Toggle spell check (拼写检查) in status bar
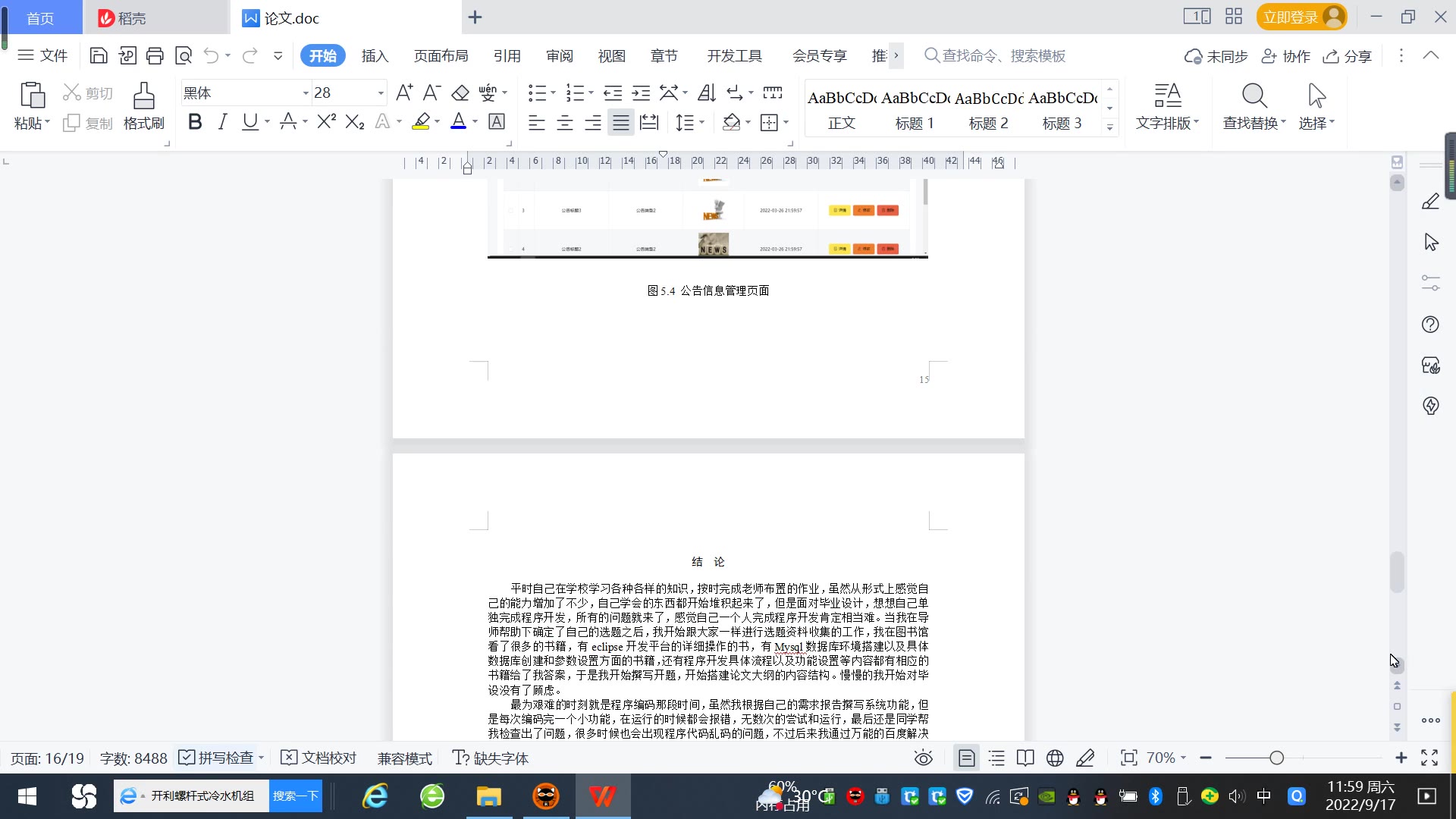1456x819 pixels. (218, 758)
